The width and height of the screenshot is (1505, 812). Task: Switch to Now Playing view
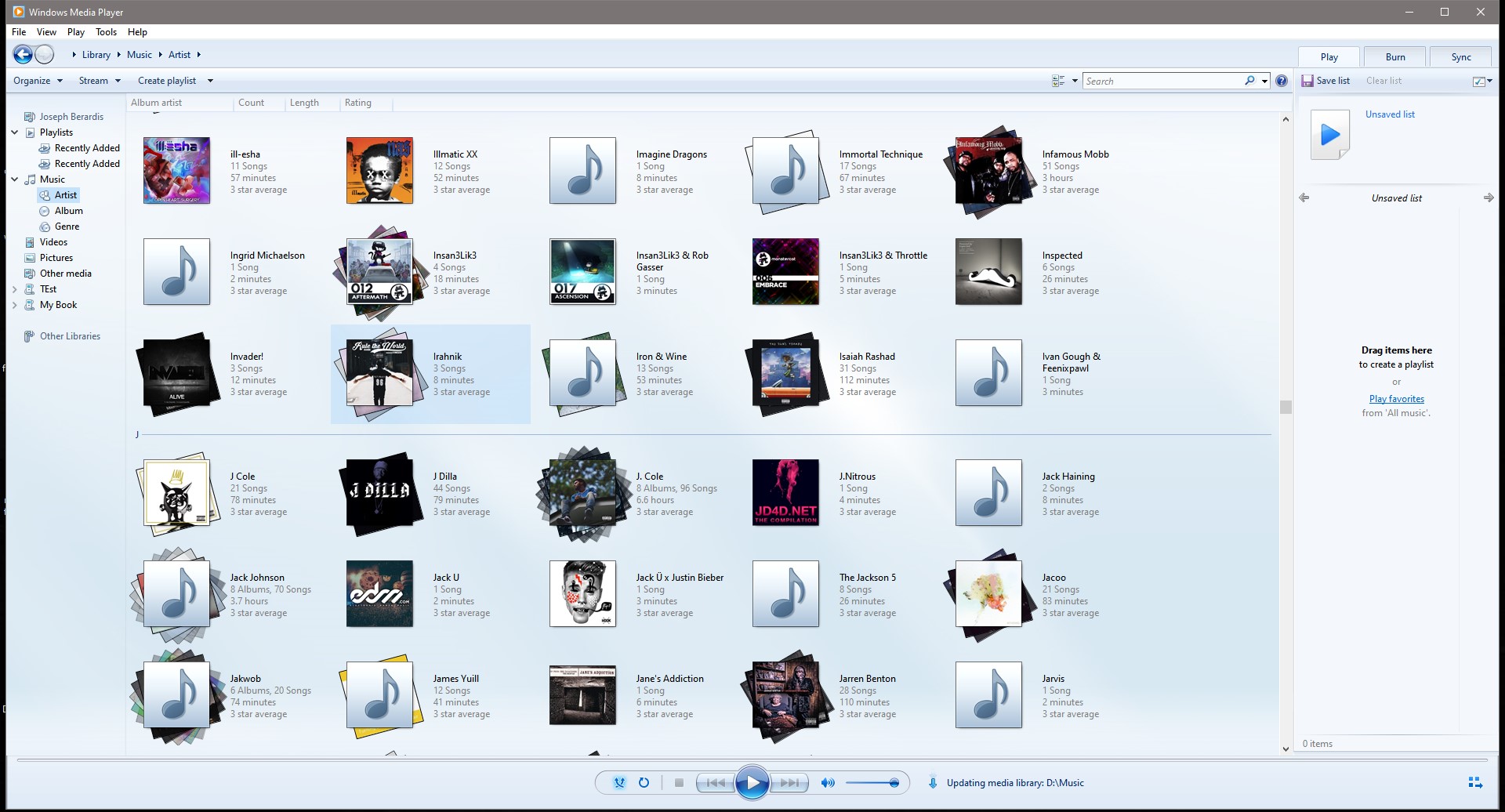1474,782
